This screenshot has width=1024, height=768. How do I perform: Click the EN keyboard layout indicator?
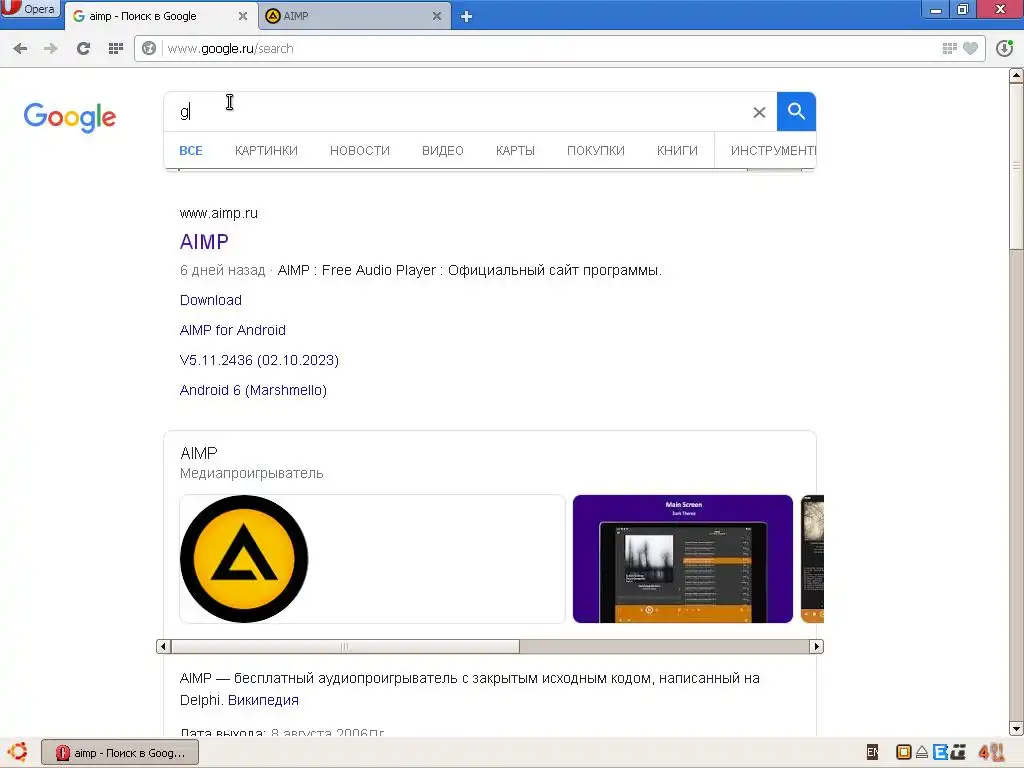[872, 752]
